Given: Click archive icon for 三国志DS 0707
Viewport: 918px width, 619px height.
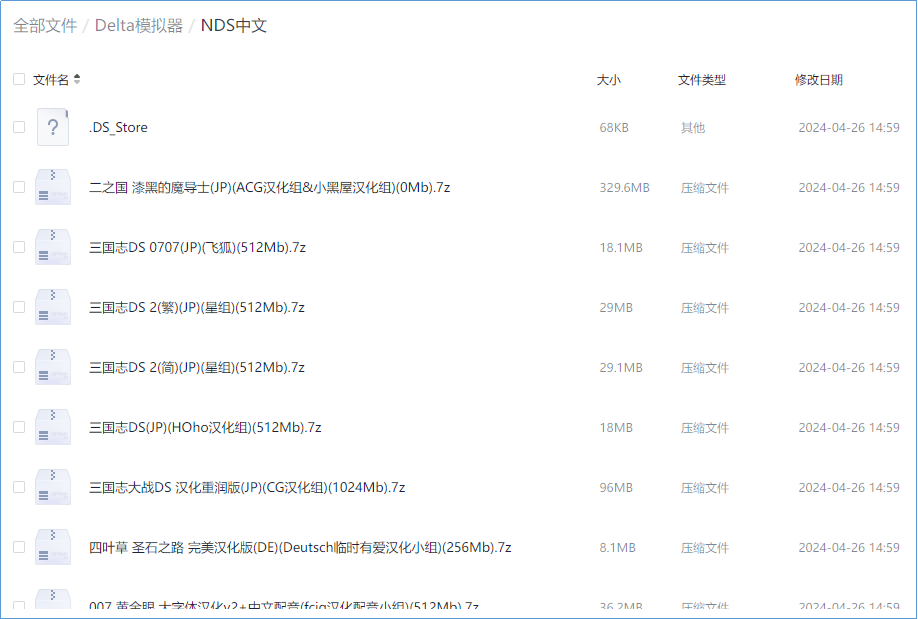Looking at the screenshot, I should coord(53,247).
